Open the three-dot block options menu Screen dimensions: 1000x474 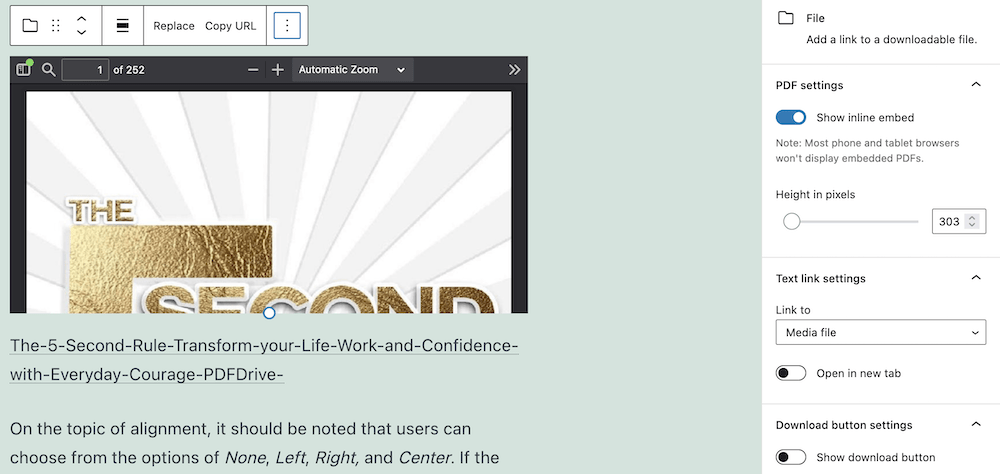287,26
